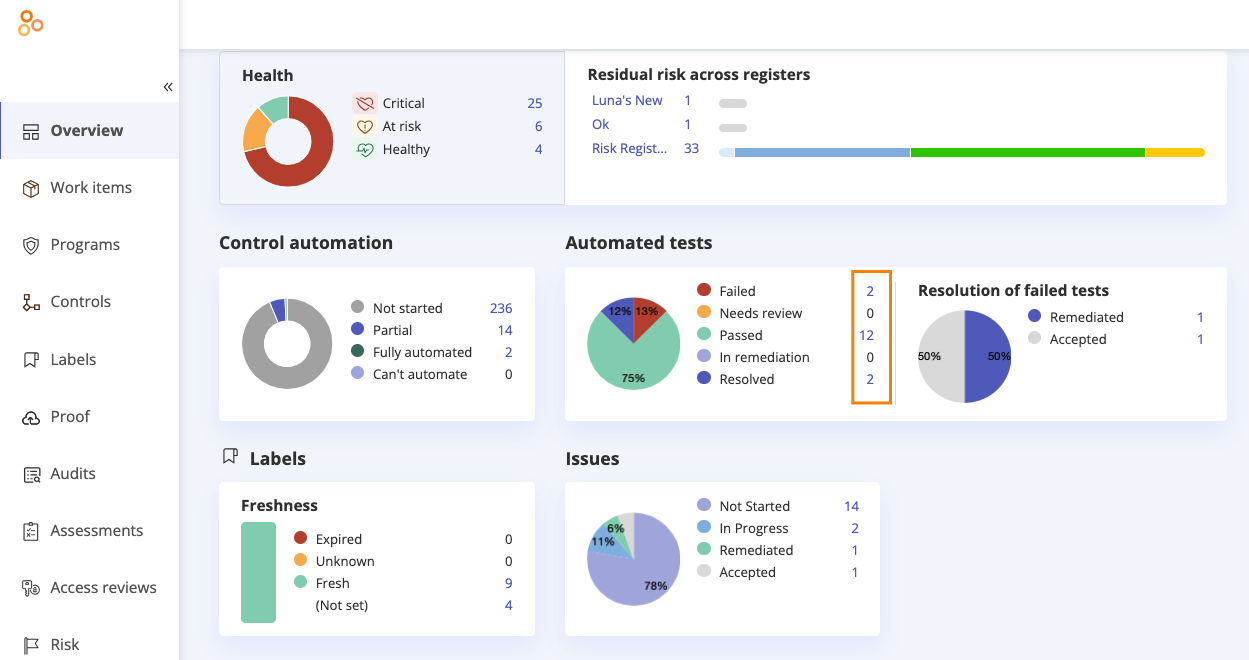Click the Audits search-list icon

coord(31,474)
